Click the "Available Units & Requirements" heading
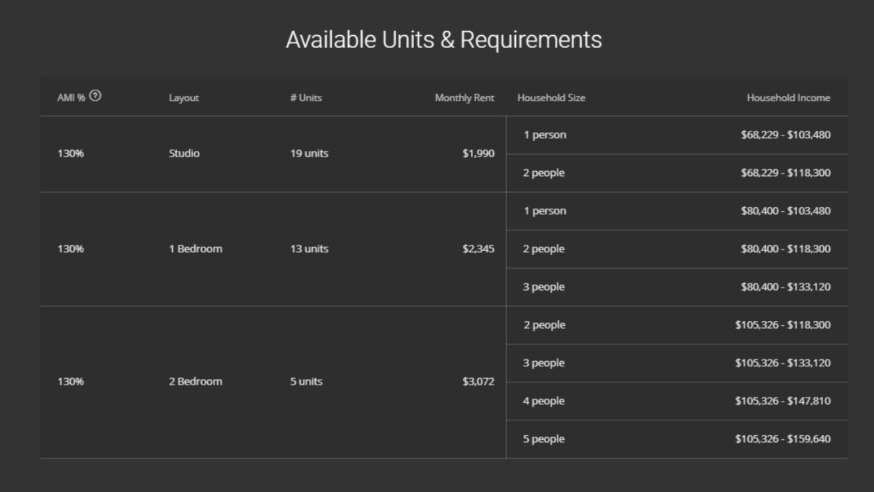 click(x=443, y=39)
